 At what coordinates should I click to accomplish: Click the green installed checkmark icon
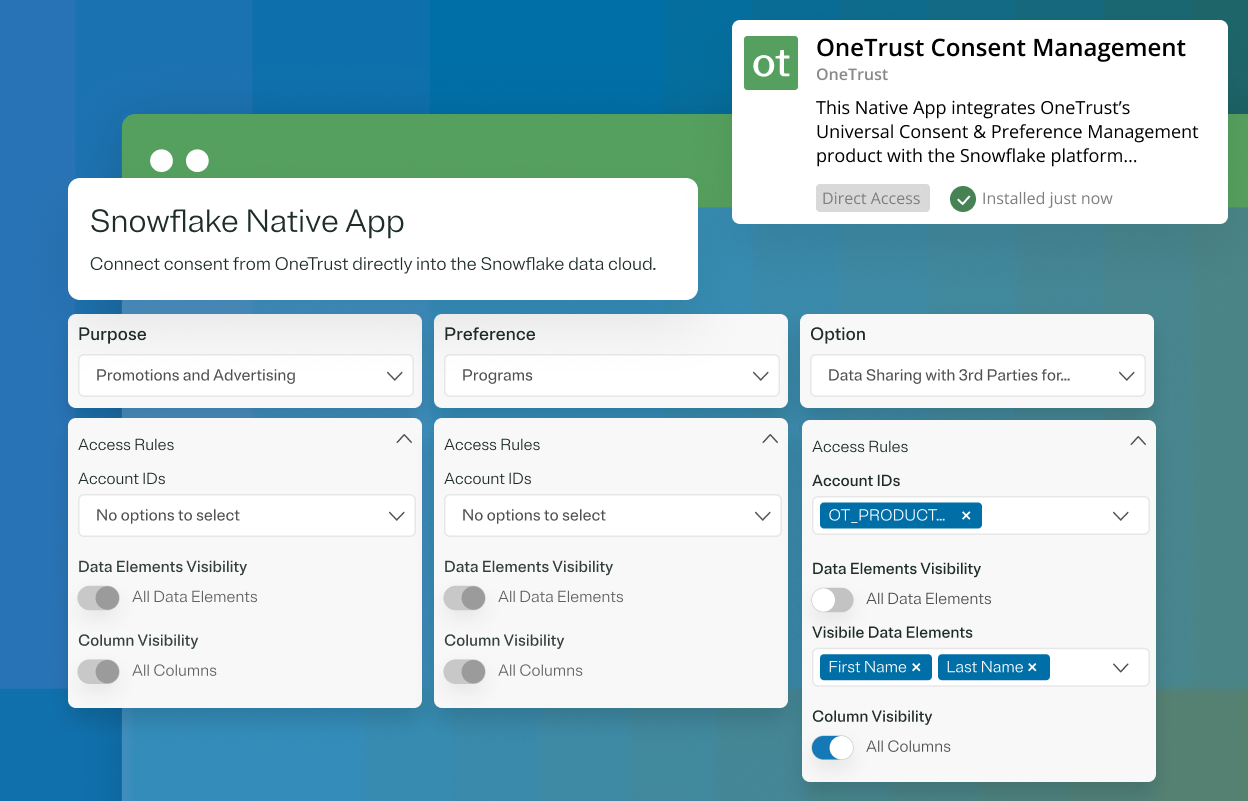pos(962,198)
